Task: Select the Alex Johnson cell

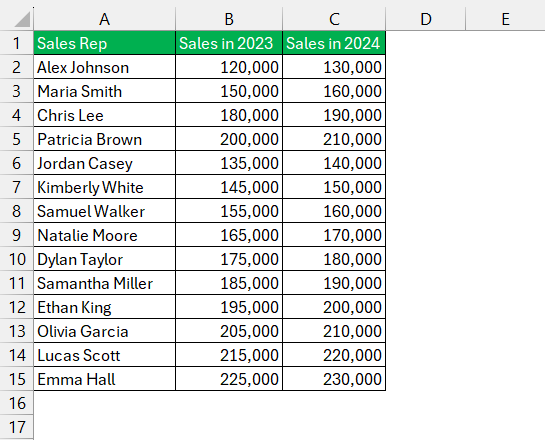Action: [105, 67]
